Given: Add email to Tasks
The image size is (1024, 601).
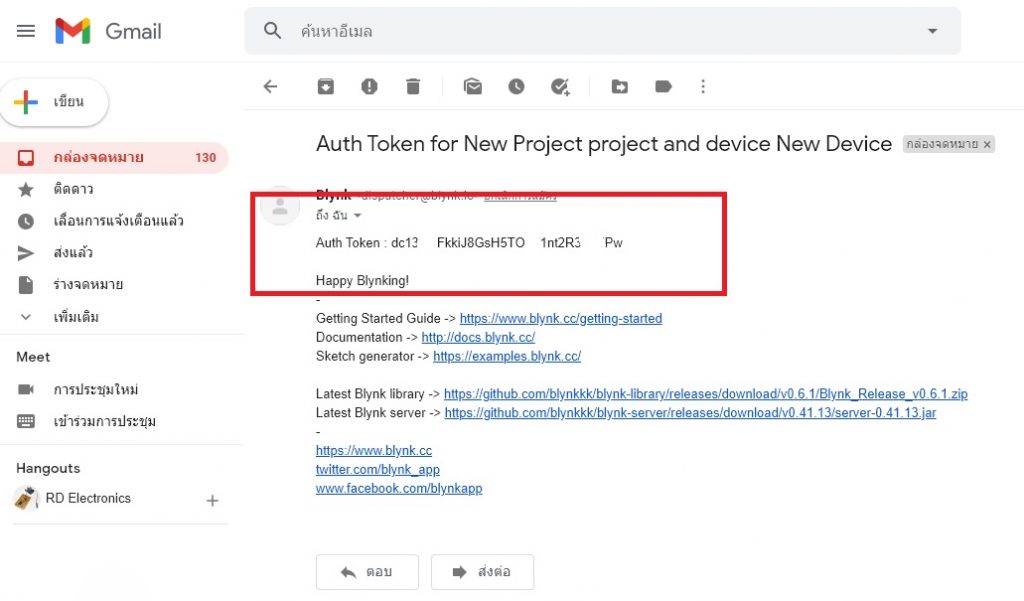Looking at the screenshot, I should (x=560, y=86).
